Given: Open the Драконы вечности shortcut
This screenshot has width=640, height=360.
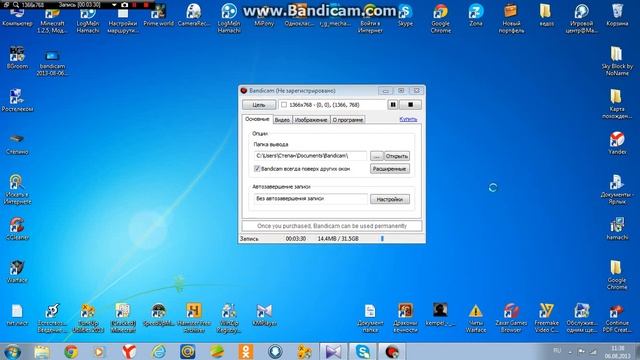Looking at the screenshot, I should (x=405, y=318).
